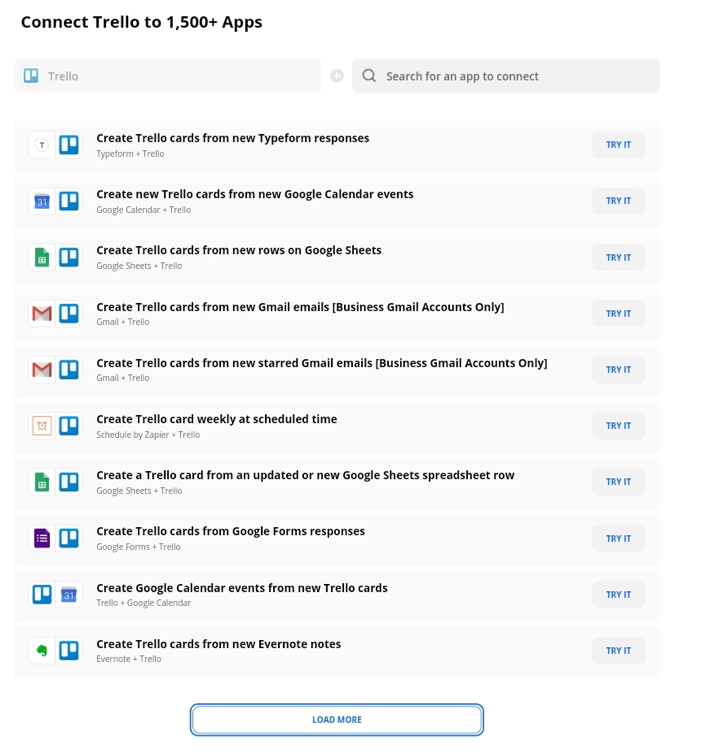
Task: Click the Trello logo in the Trello app field
Action: tap(31, 76)
